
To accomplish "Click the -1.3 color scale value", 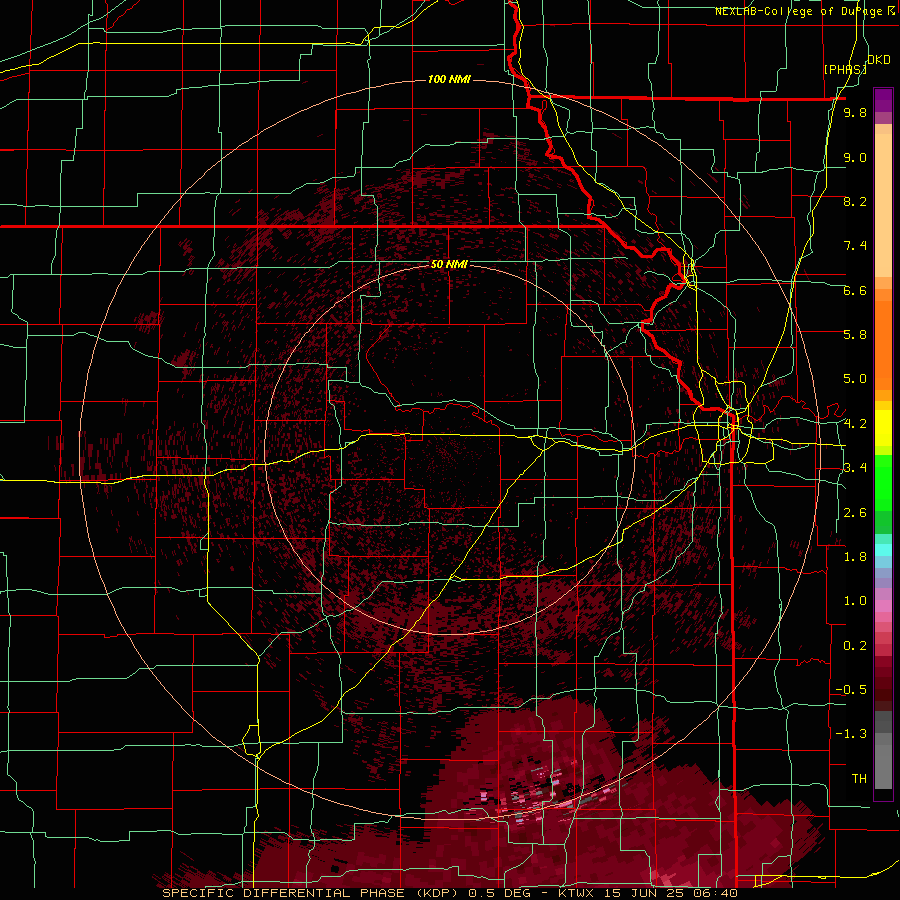I will click(x=851, y=734).
